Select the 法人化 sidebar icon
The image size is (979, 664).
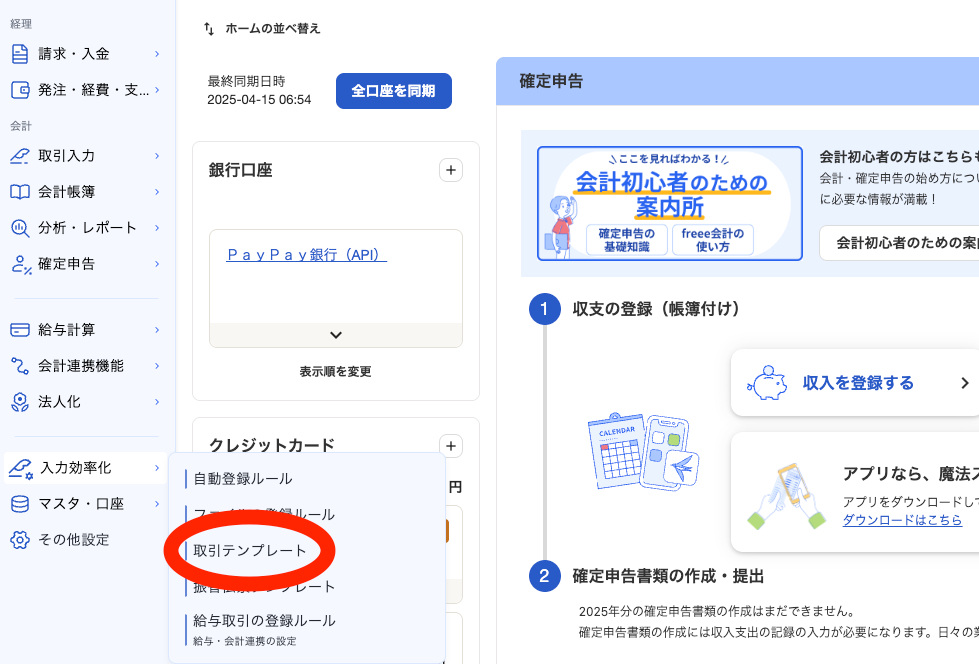pos(22,401)
